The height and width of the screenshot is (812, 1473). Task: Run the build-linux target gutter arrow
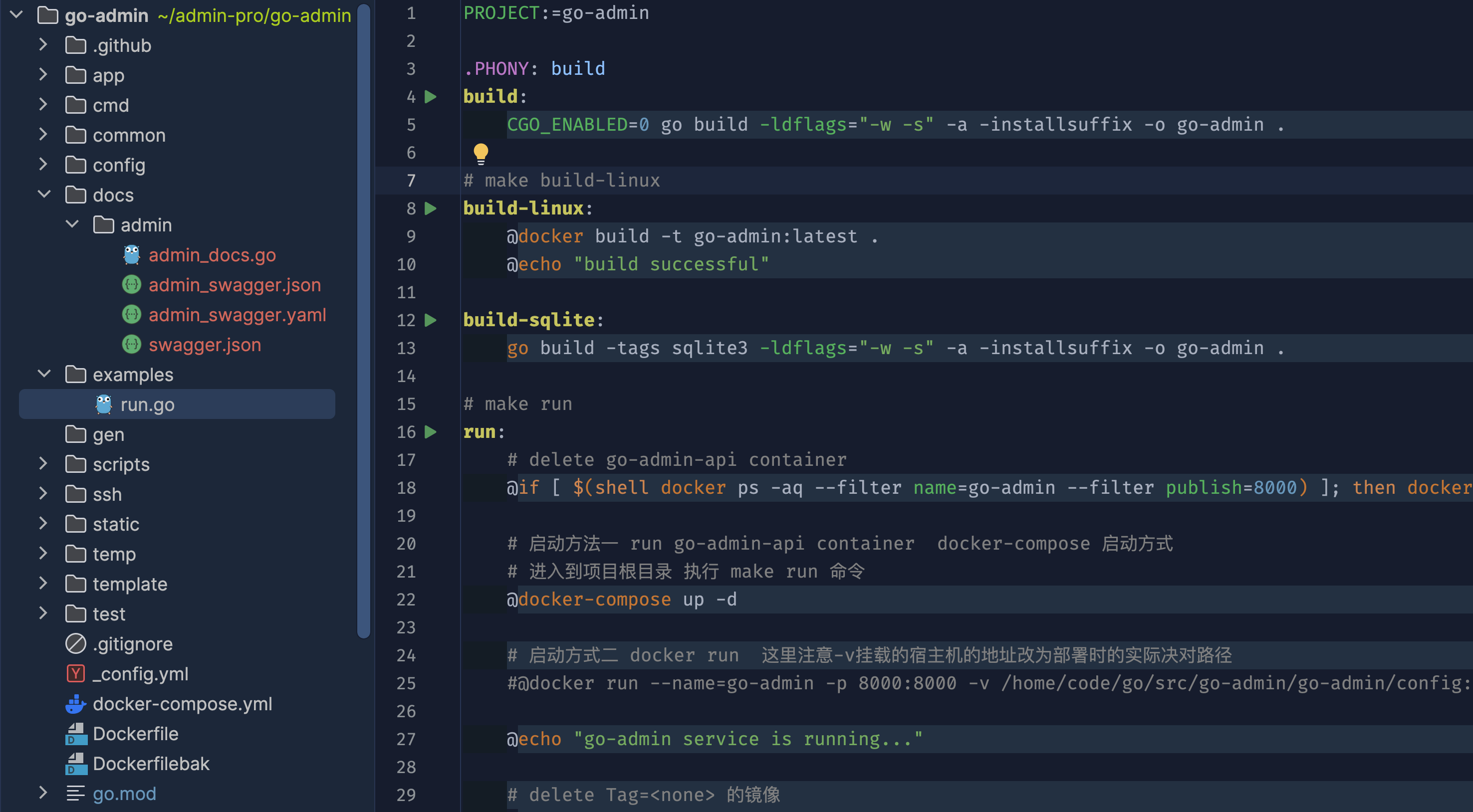click(431, 208)
